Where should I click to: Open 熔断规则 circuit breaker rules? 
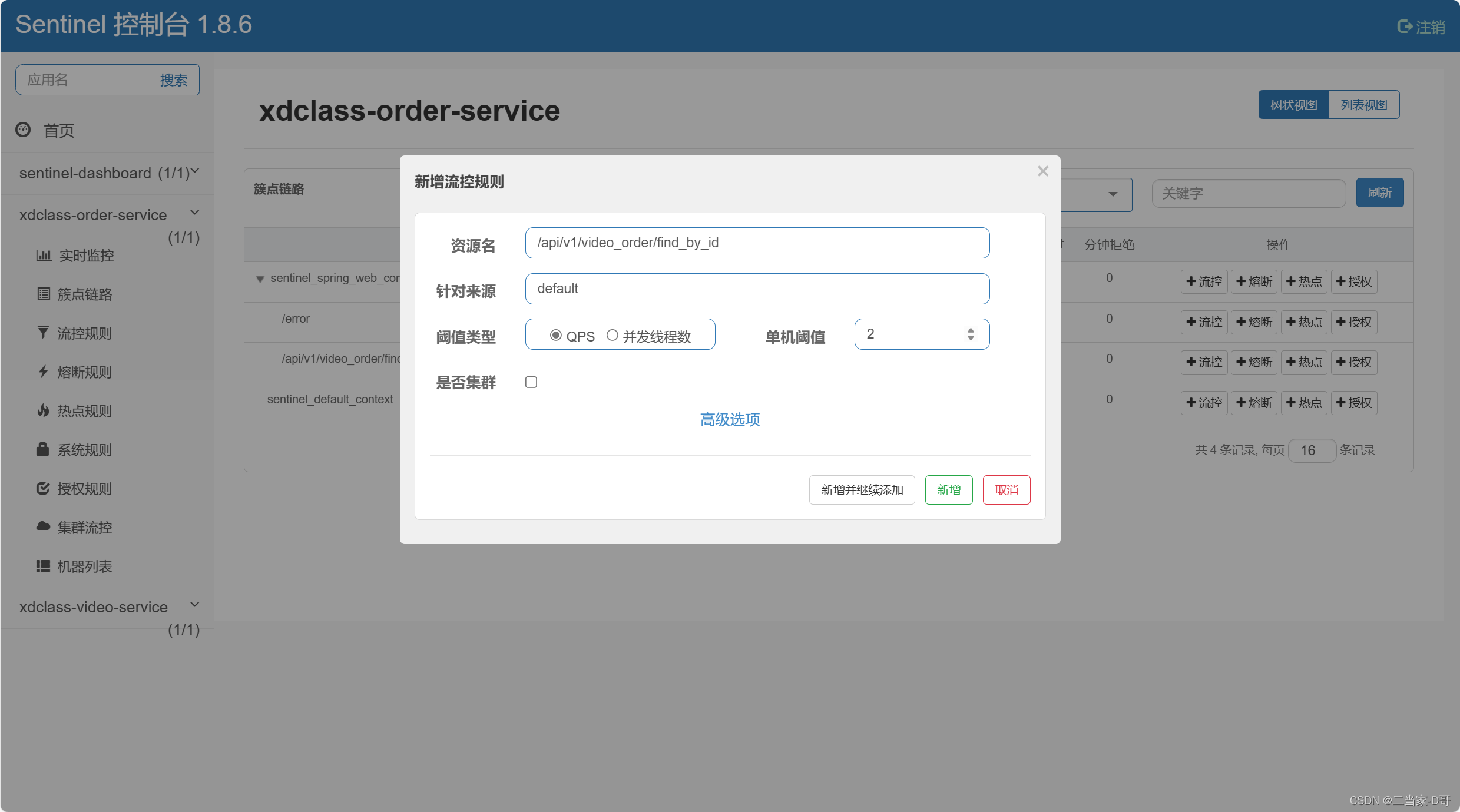[75, 372]
